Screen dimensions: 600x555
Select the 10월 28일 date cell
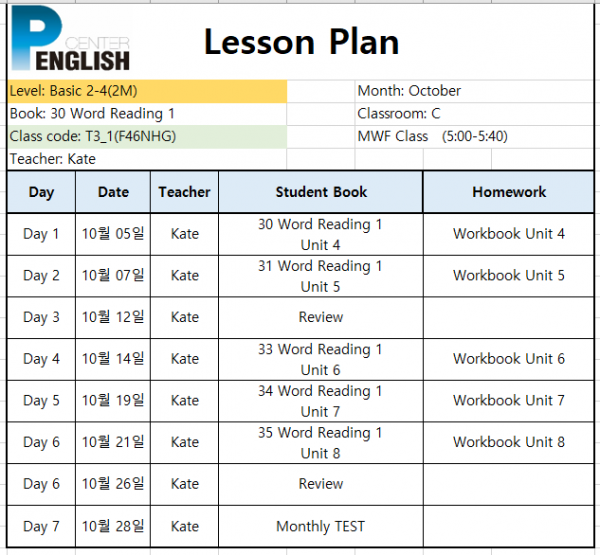(113, 526)
